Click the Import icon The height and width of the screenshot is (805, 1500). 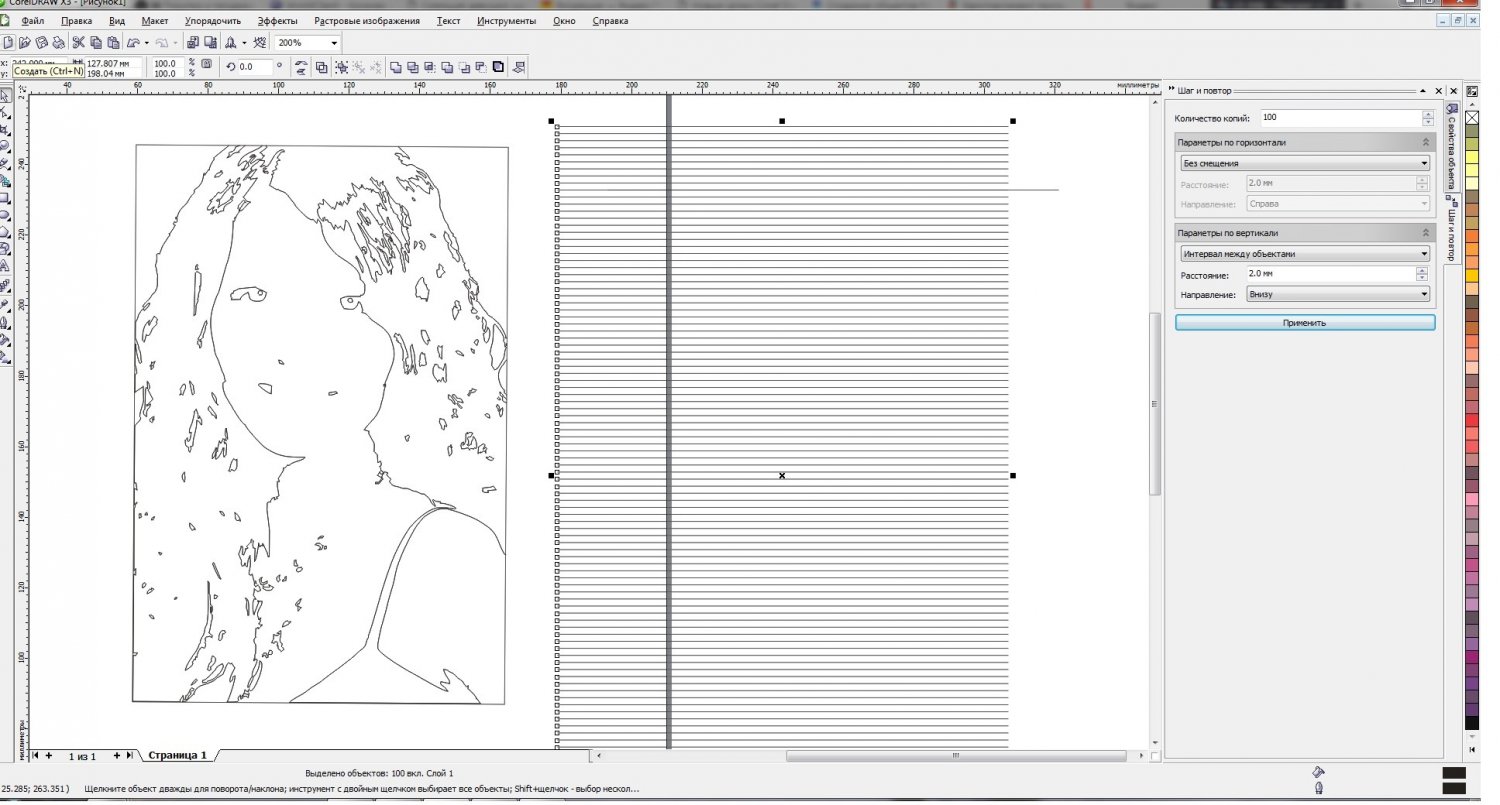[x=193, y=43]
